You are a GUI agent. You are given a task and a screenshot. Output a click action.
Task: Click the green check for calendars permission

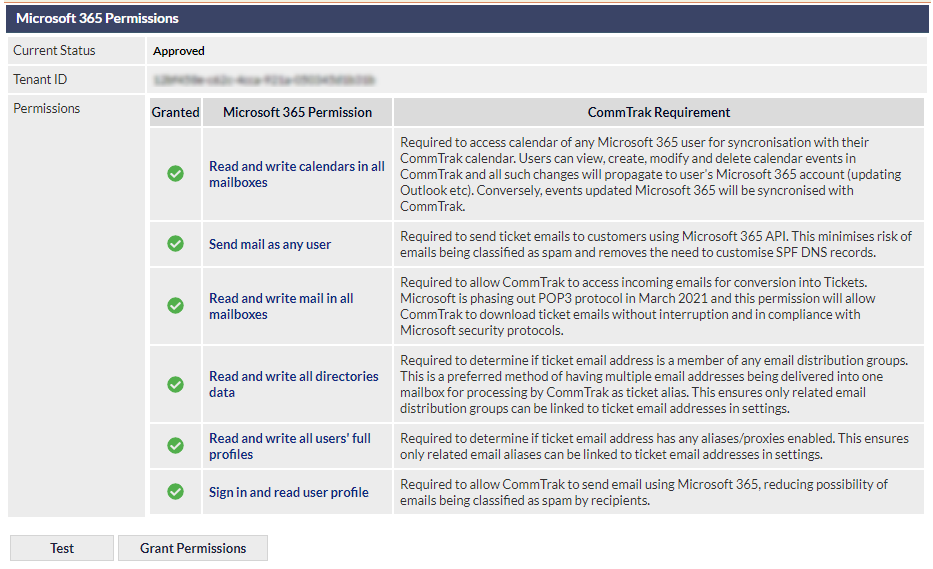point(176,174)
